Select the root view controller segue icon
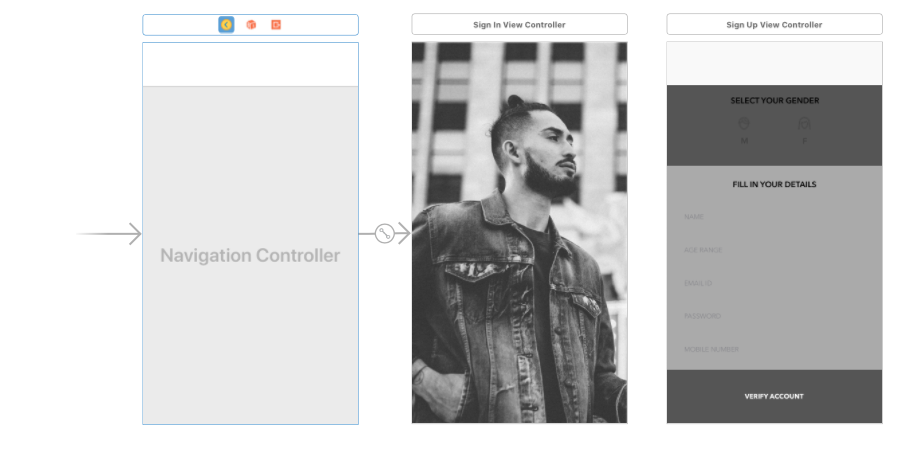Image resolution: width=918 pixels, height=468 pixels. point(384,234)
